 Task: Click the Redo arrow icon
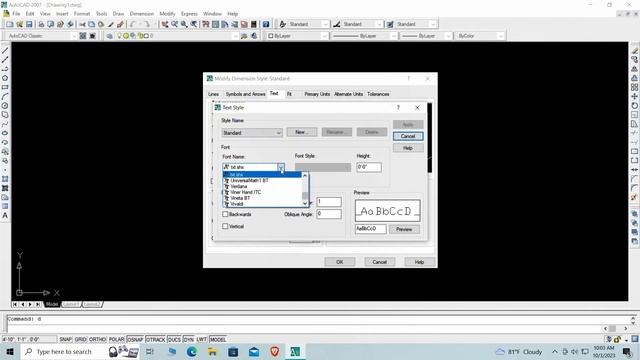[x=147, y=24]
